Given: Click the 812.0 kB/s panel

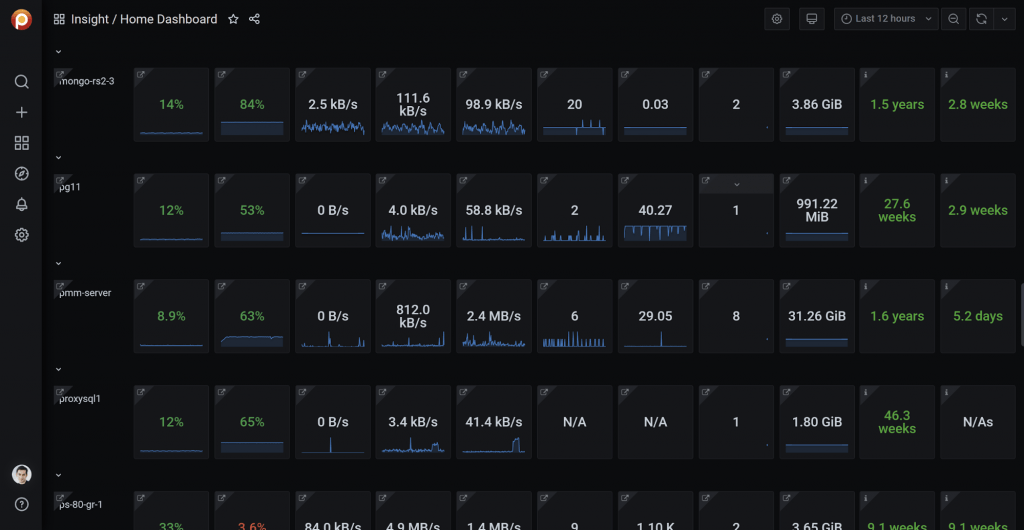Looking at the screenshot, I should click(413, 316).
